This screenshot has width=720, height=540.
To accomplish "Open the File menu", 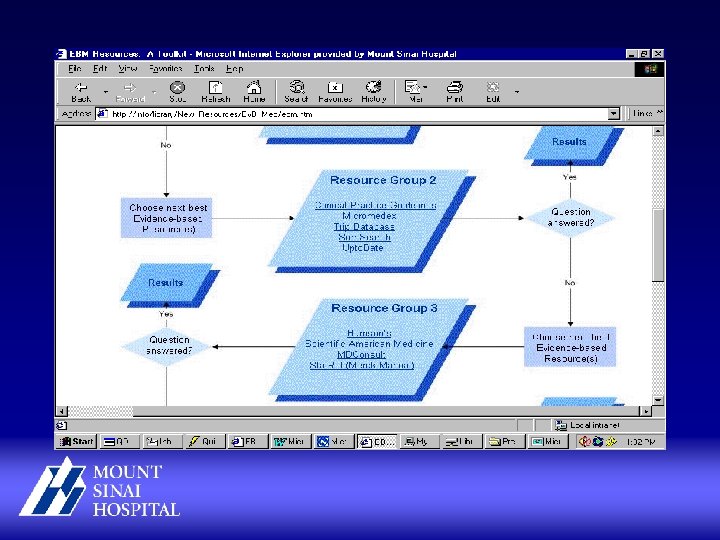I will point(74,69).
